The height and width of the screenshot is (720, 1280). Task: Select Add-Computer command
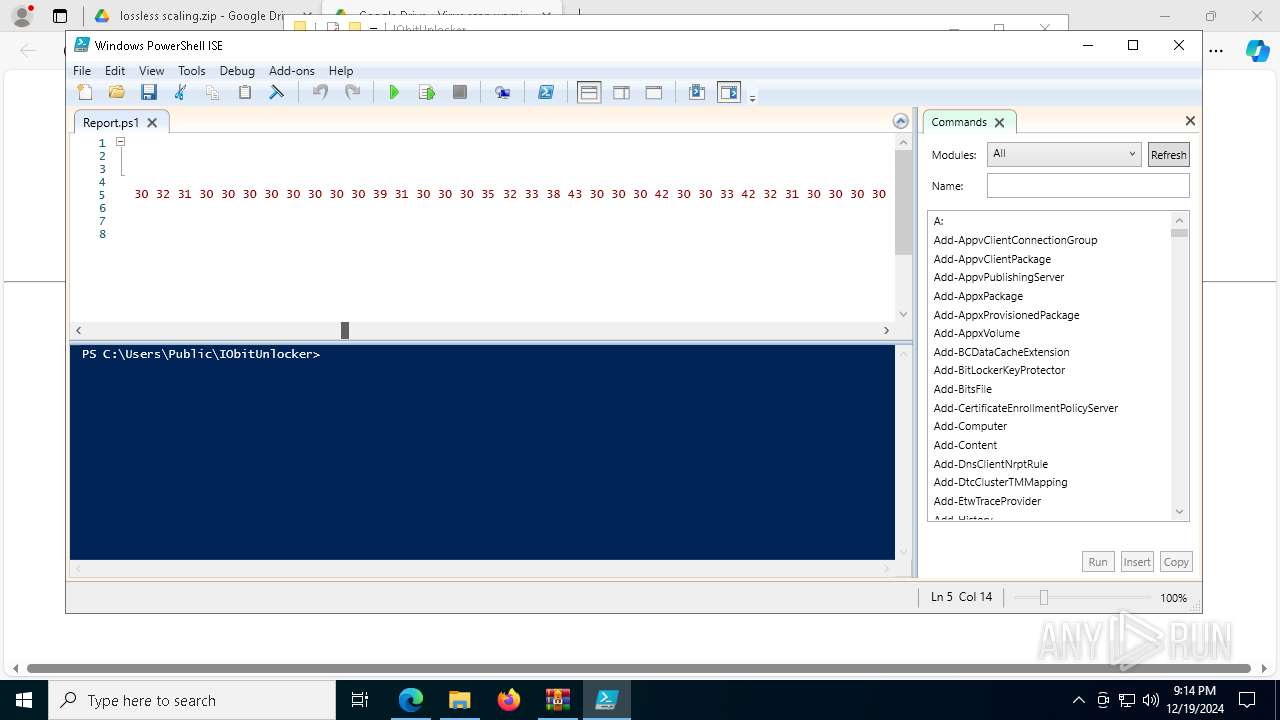[970, 426]
